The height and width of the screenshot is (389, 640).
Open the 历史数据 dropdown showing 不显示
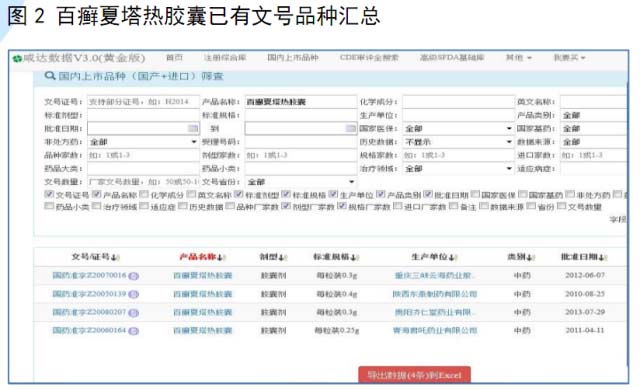pos(458,142)
